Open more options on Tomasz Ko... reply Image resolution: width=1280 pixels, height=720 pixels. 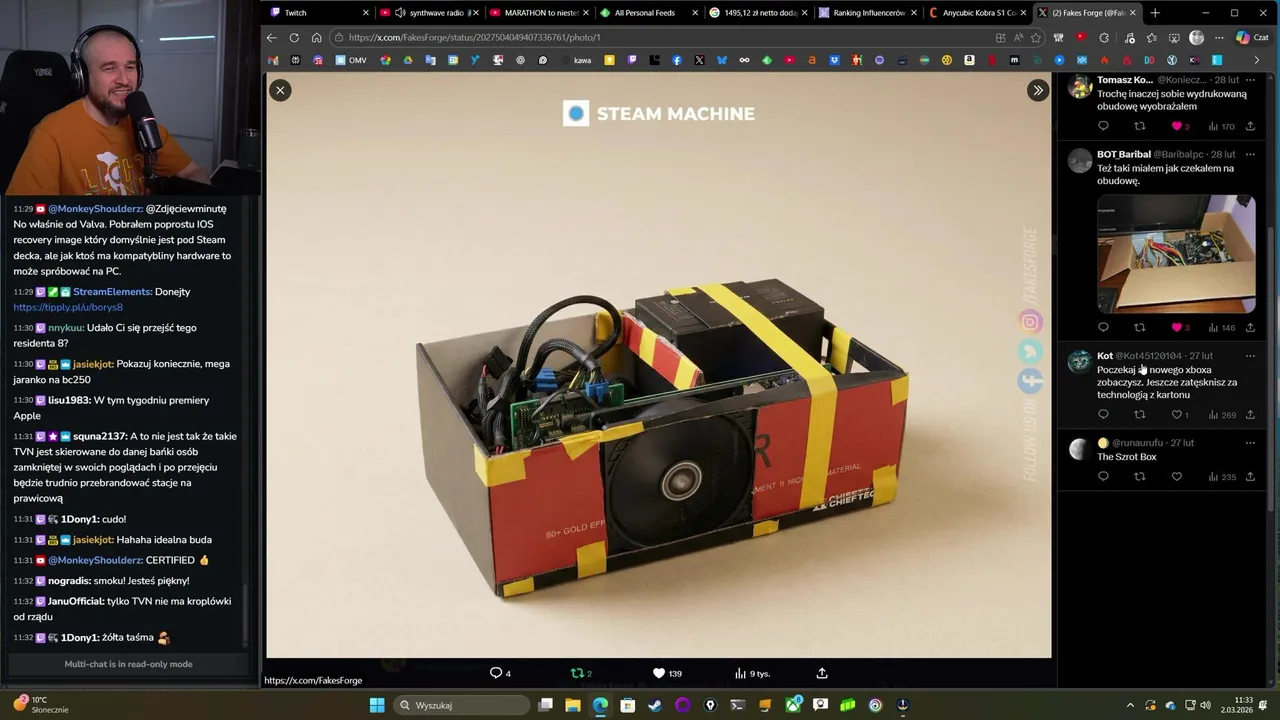point(1250,80)
